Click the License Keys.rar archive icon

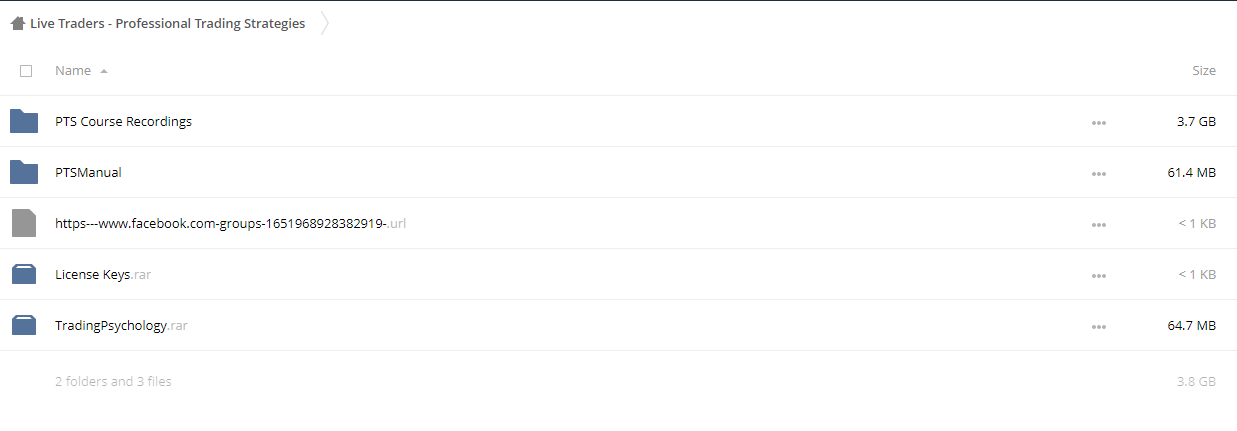(24, 274)
